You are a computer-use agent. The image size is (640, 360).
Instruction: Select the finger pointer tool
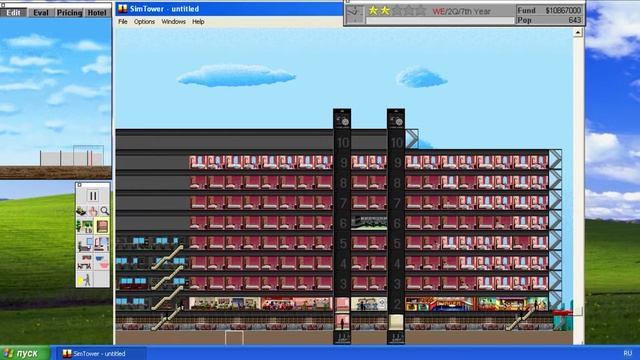pos(93,211)
